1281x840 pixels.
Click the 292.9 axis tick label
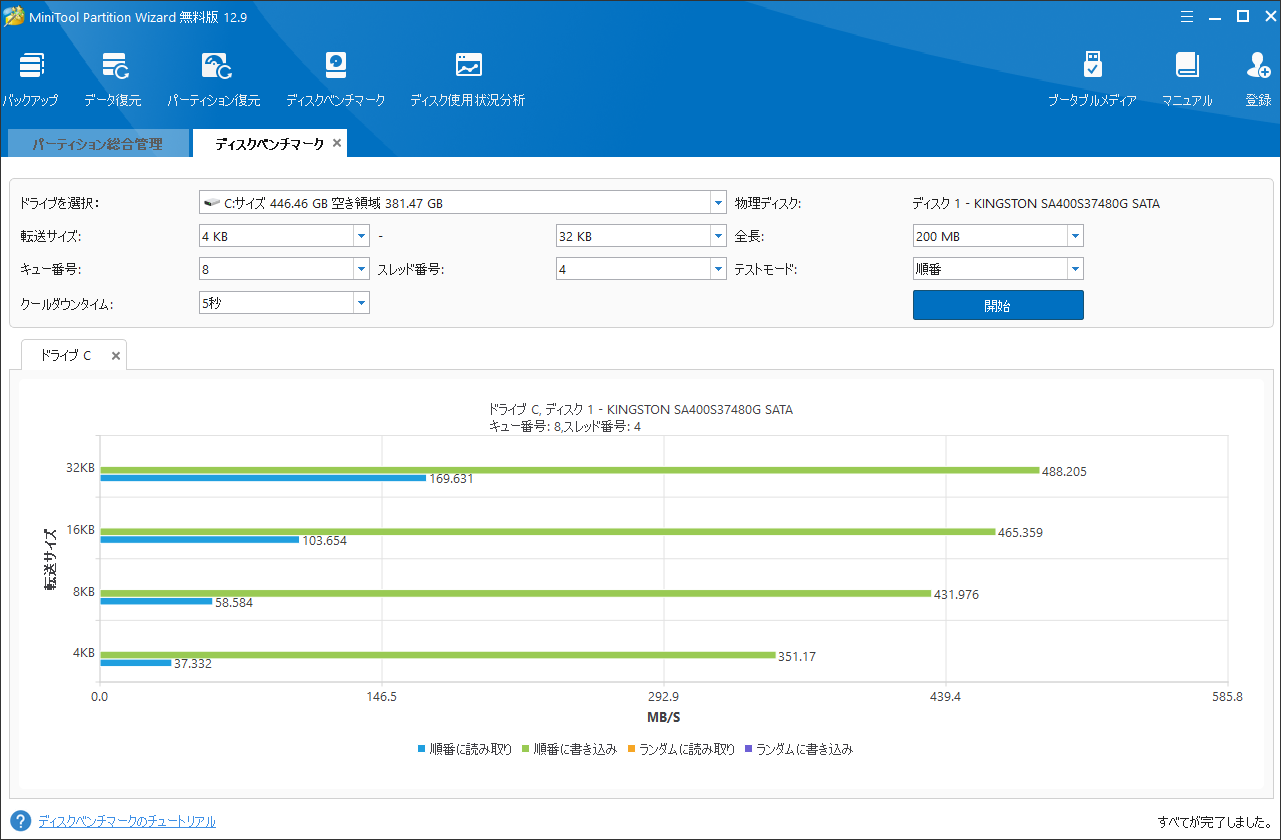tap(663, 697)
